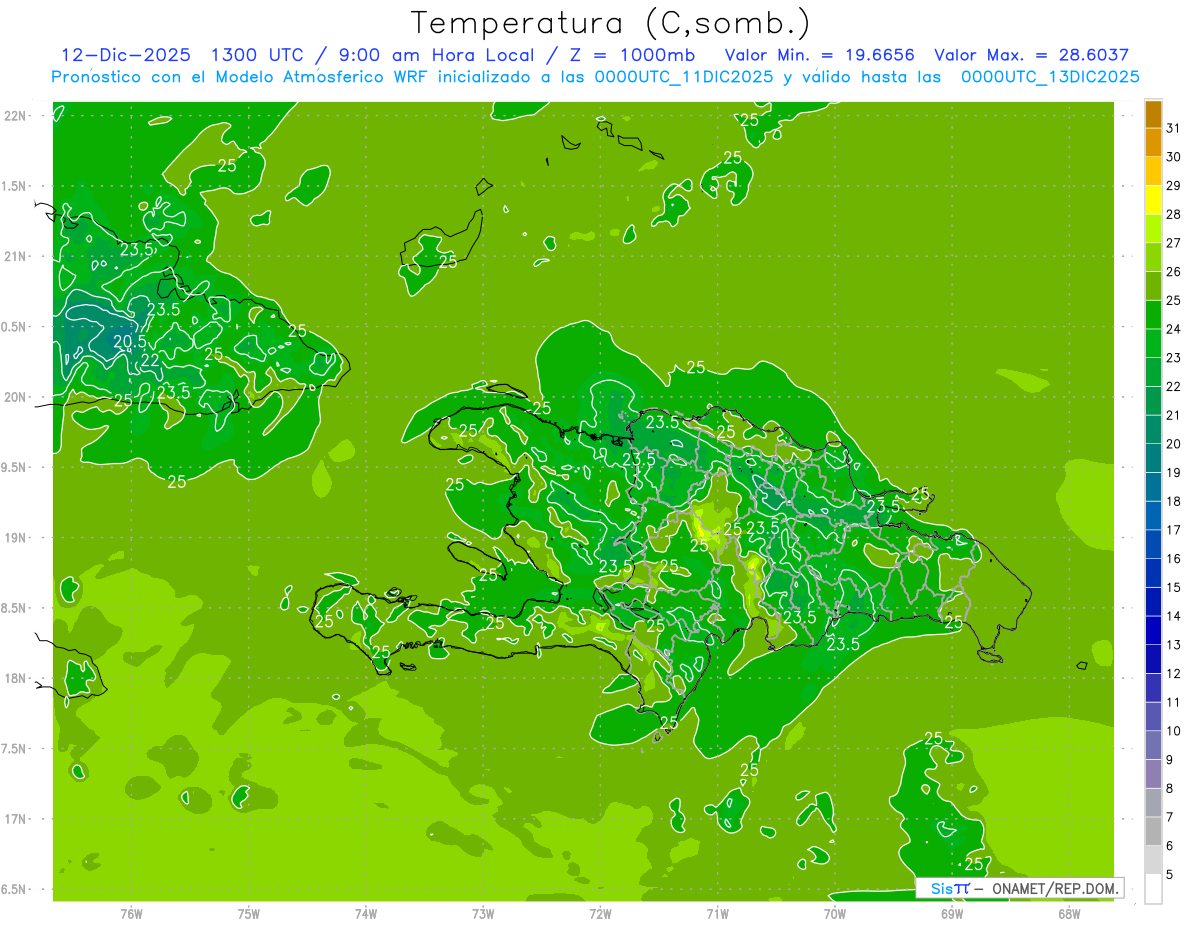1200x927 pixels.
Task: Click the Temperatura (C,somb.) title
Action: [610, 22]
